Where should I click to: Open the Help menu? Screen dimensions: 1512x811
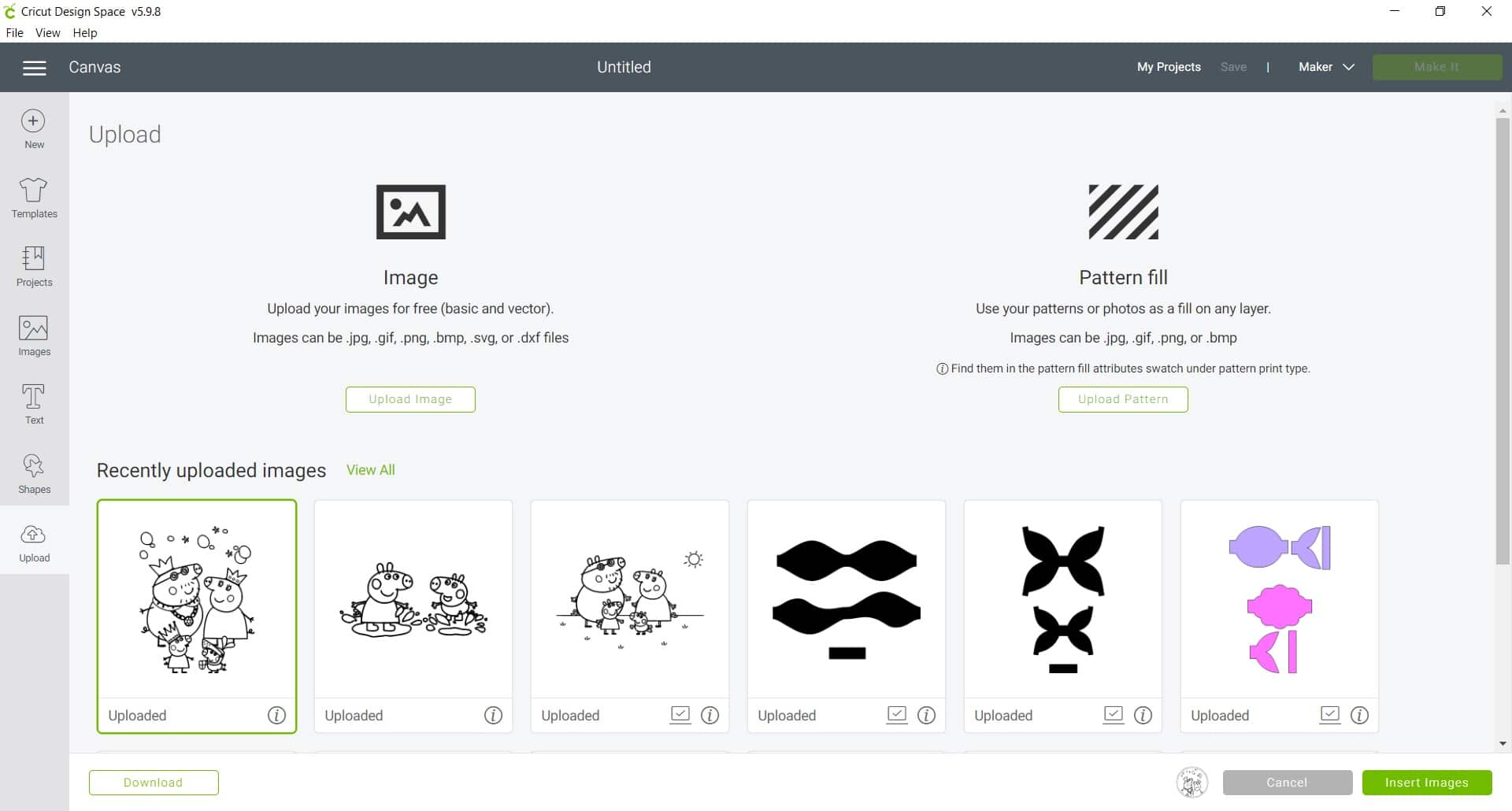(84, 33)
